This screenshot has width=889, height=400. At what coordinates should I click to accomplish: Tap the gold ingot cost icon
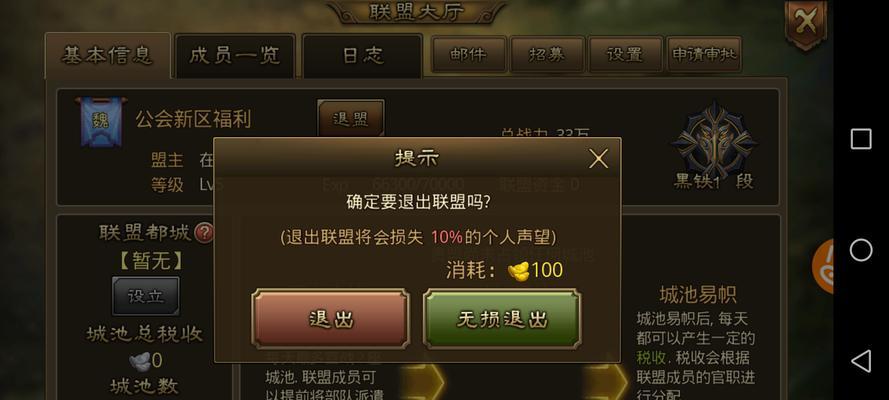click(518, 271)
